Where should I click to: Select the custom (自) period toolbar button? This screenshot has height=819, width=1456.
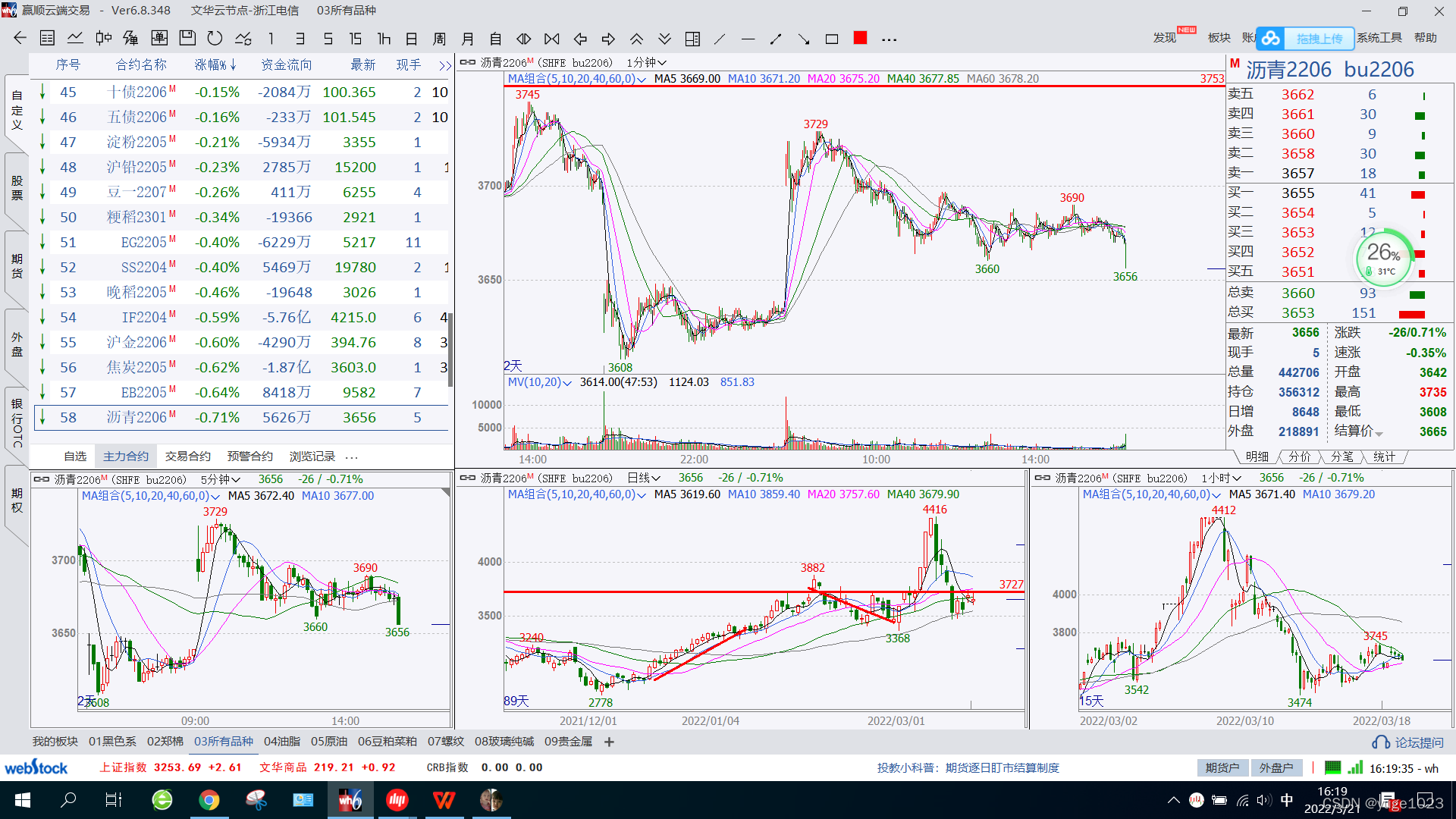pyautogui.click(x=496, y=38)
